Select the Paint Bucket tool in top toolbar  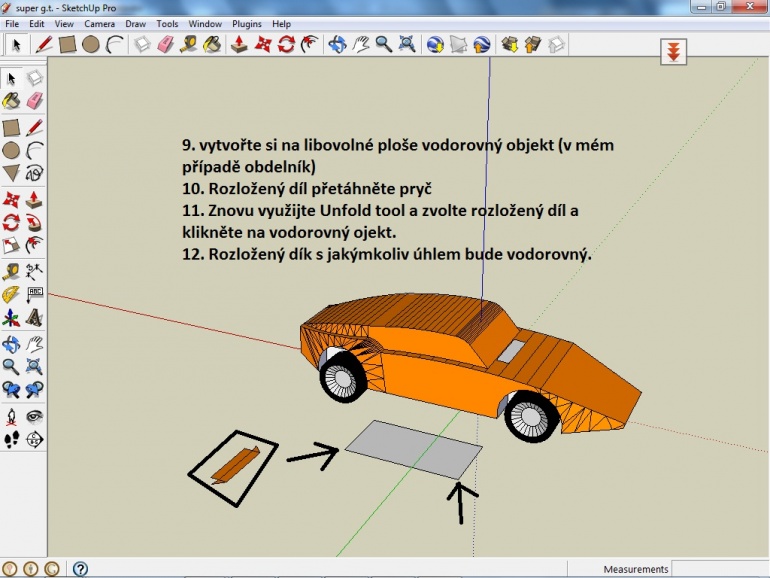point(212,45)
